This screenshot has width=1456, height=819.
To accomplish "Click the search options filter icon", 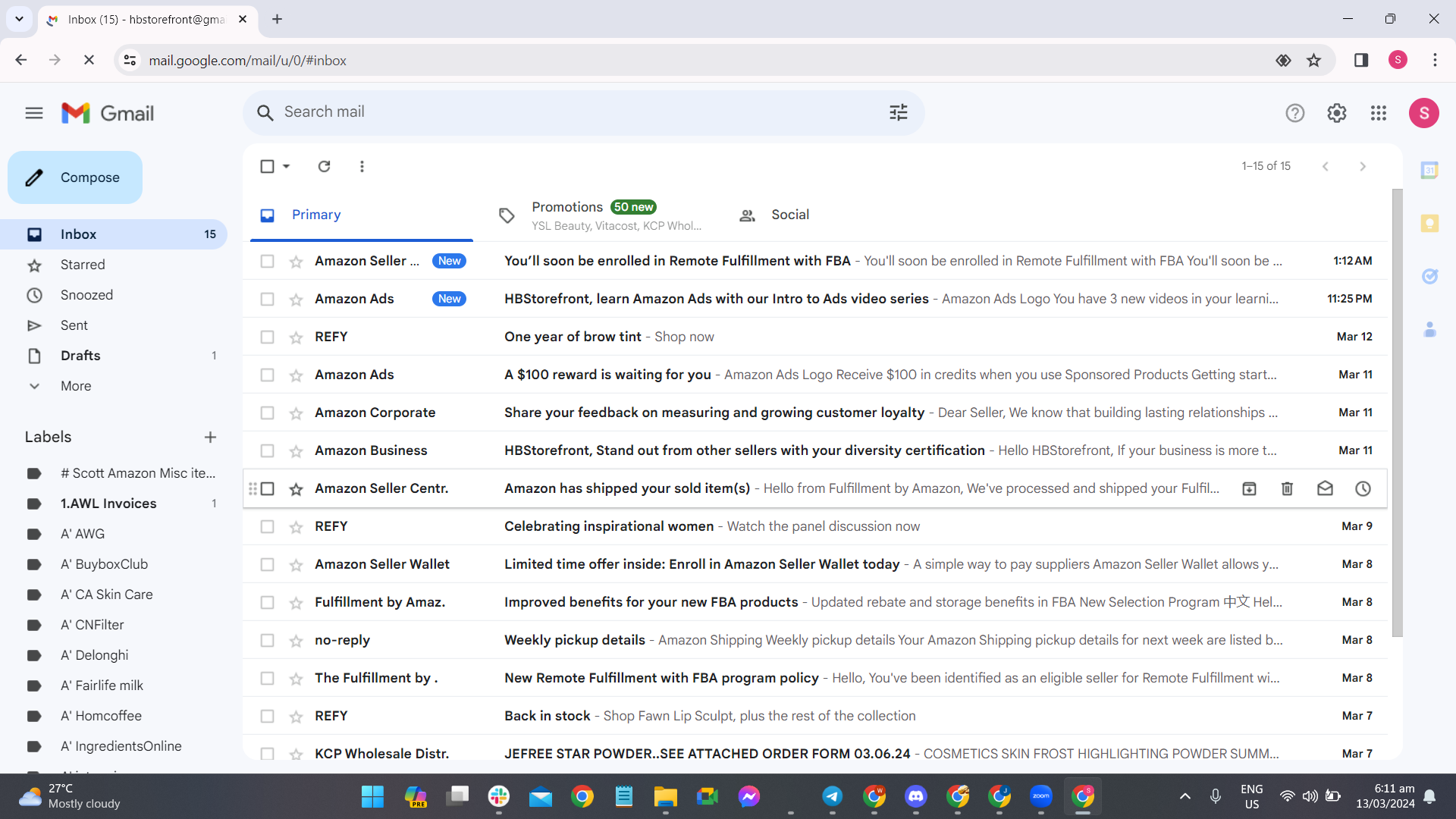I will pos(899,113).
